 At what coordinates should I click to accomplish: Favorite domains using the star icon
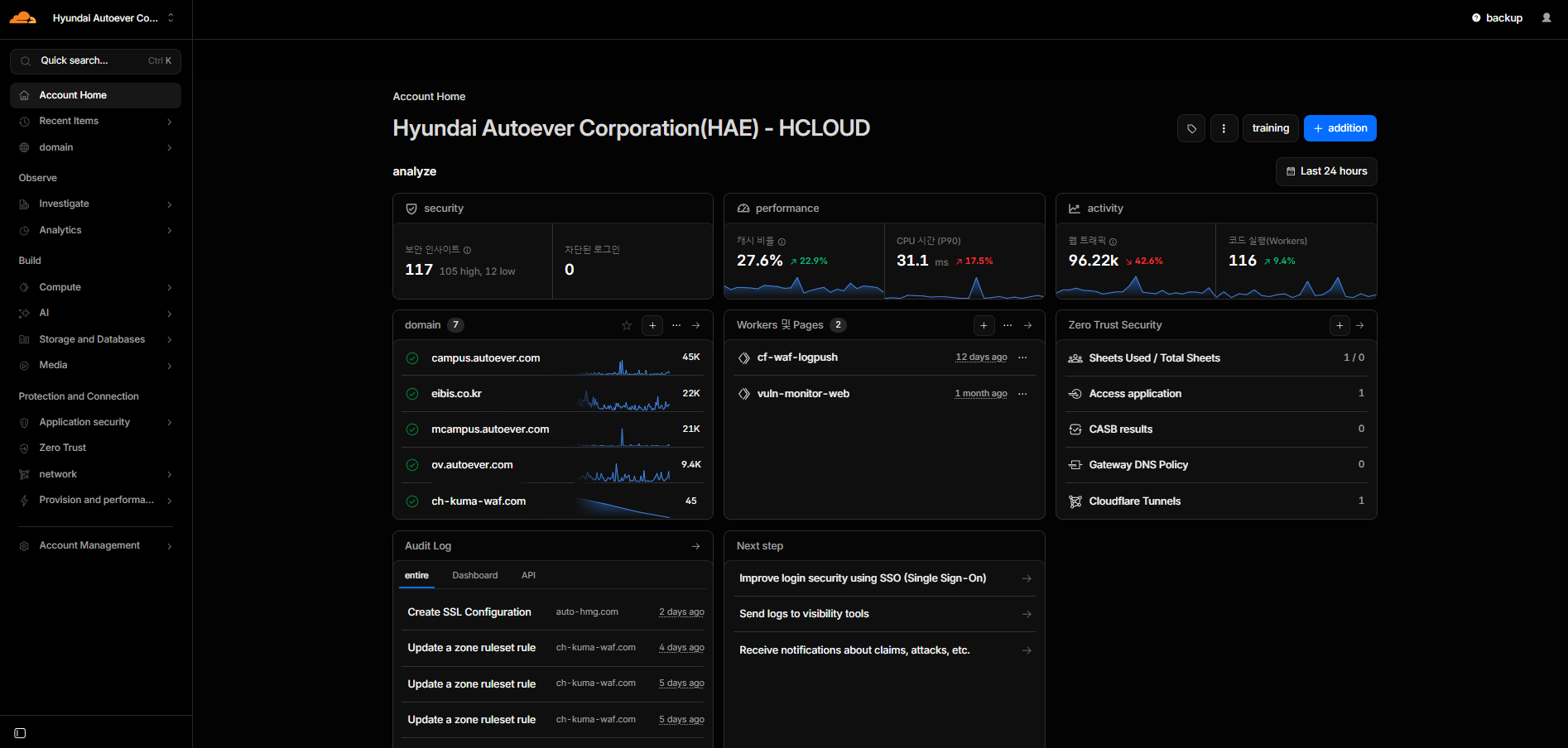(x=627, y=325)
